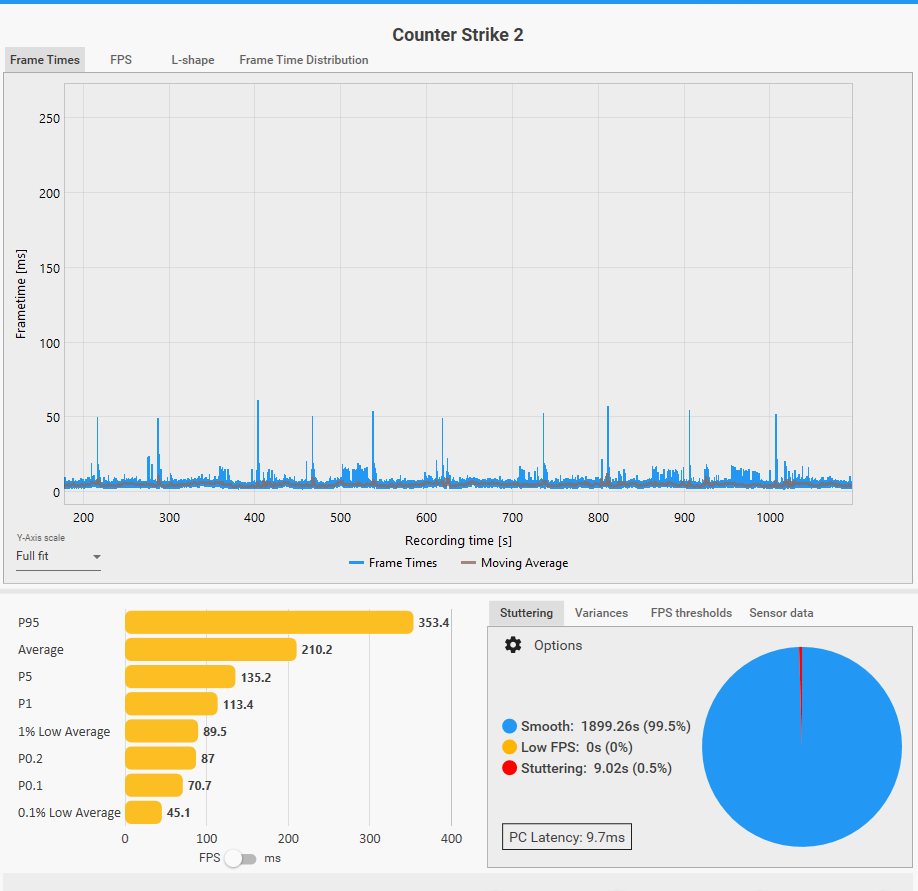Click the blue Smooth legend dot
This screenshot has height=891, width=918.
[509, 726]
